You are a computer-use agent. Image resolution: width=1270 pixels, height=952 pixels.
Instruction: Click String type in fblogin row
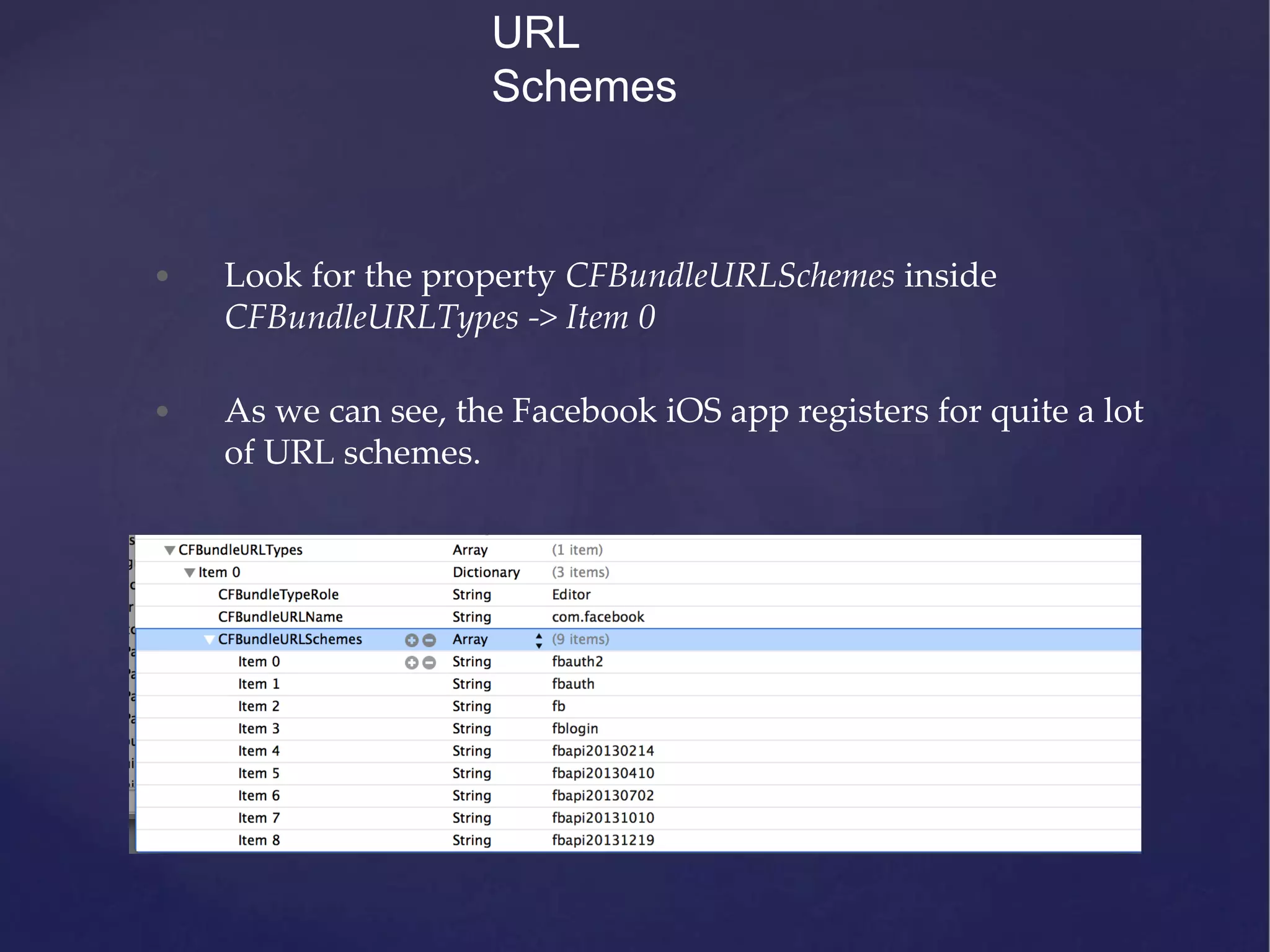pos(472,728)
